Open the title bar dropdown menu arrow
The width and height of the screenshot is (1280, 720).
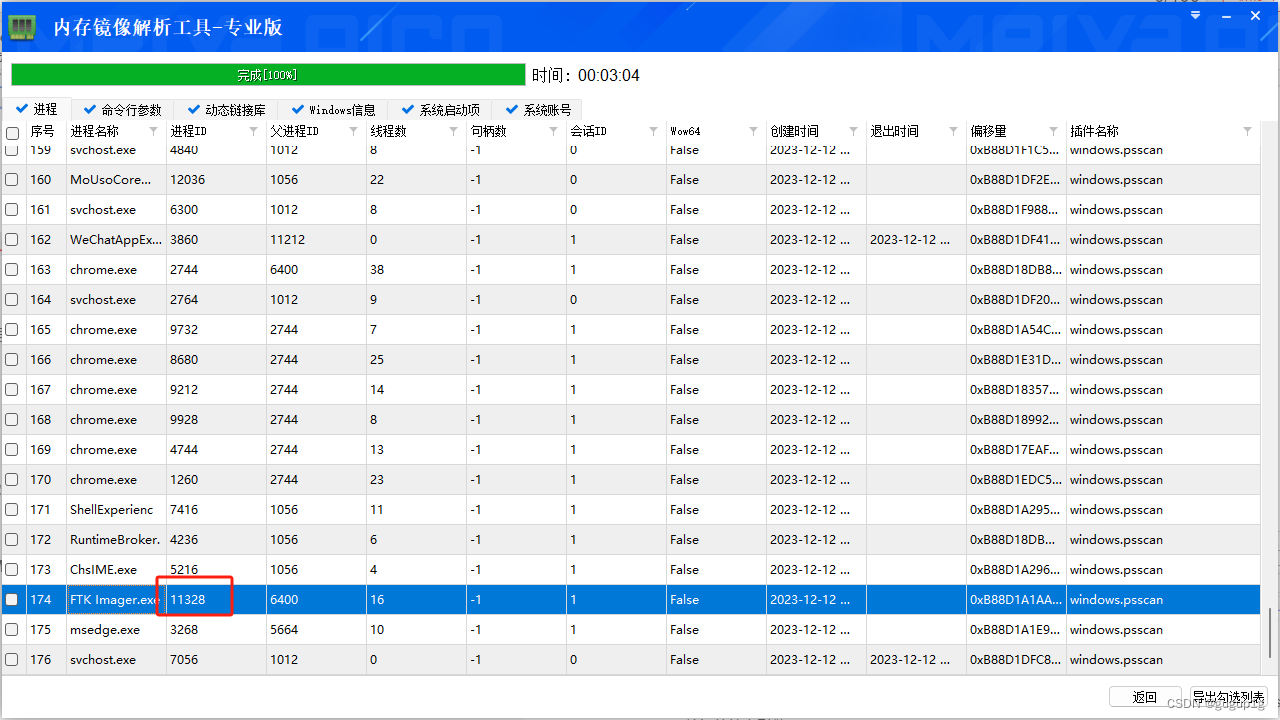(x=1195, y=15)
